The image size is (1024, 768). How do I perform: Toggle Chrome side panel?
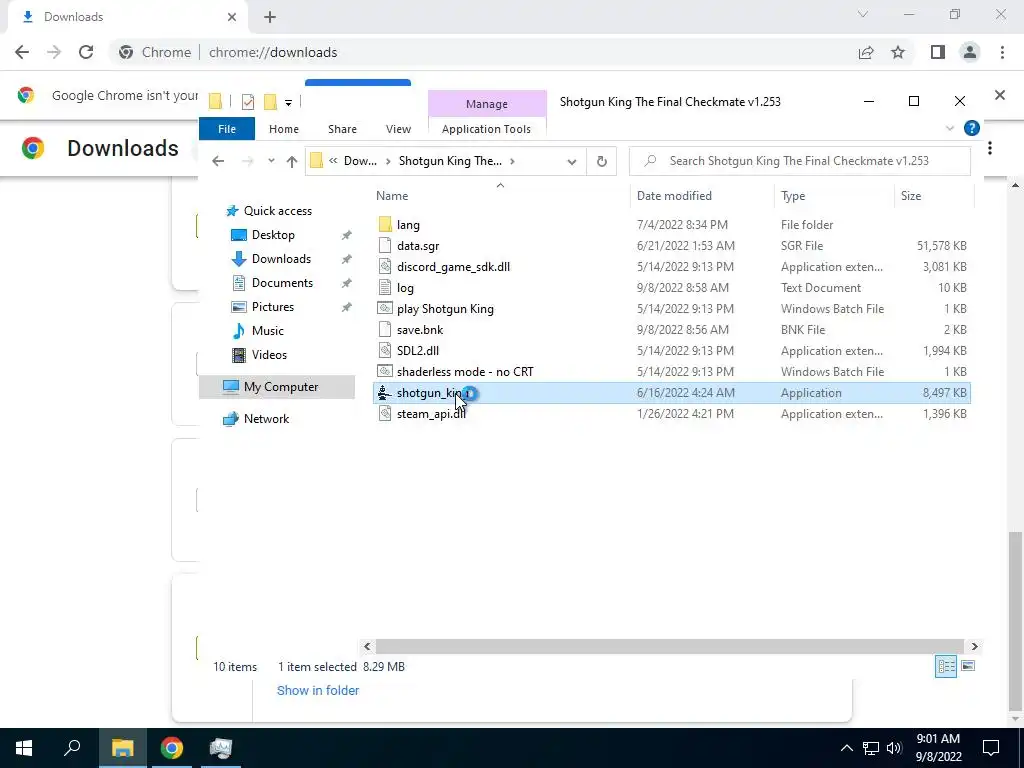coord(938,52)
